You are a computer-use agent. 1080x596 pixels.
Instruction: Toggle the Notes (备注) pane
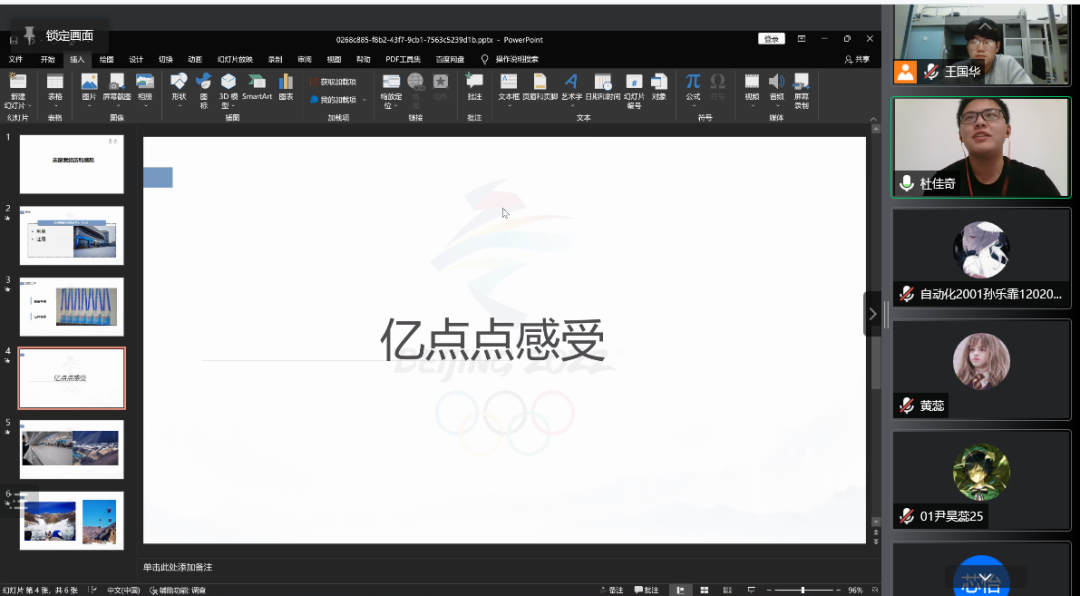[613, 590]
